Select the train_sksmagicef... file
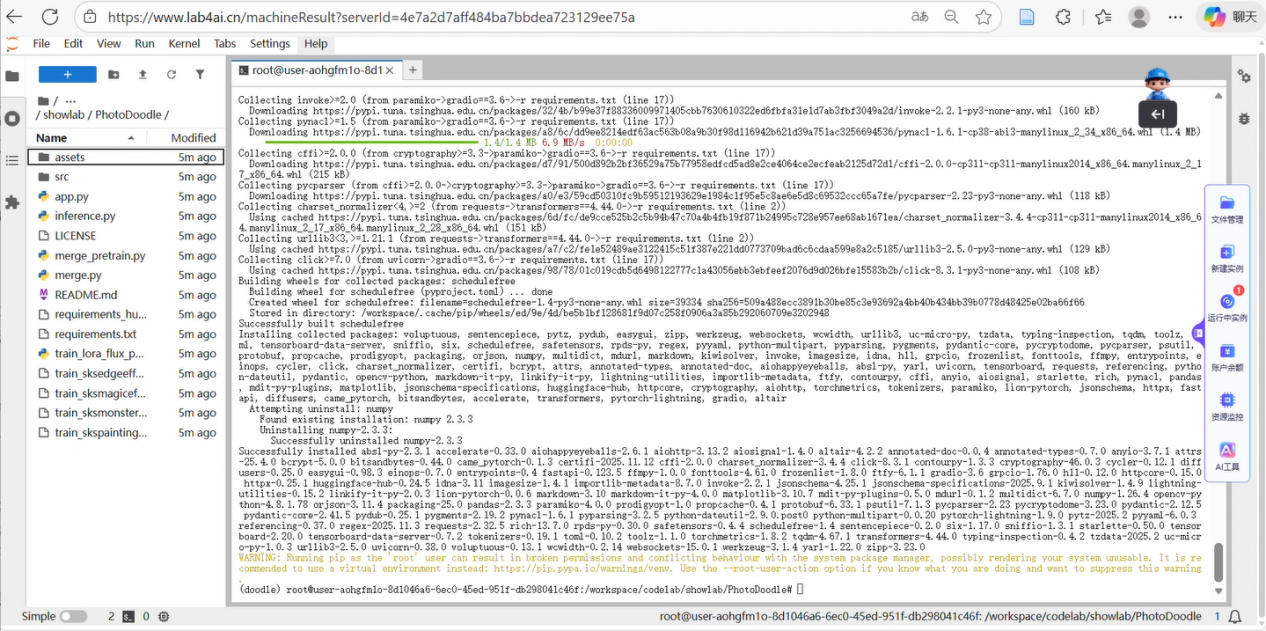Image resolution: width=1266 pixels, height=631 pixels. point(126,393)
